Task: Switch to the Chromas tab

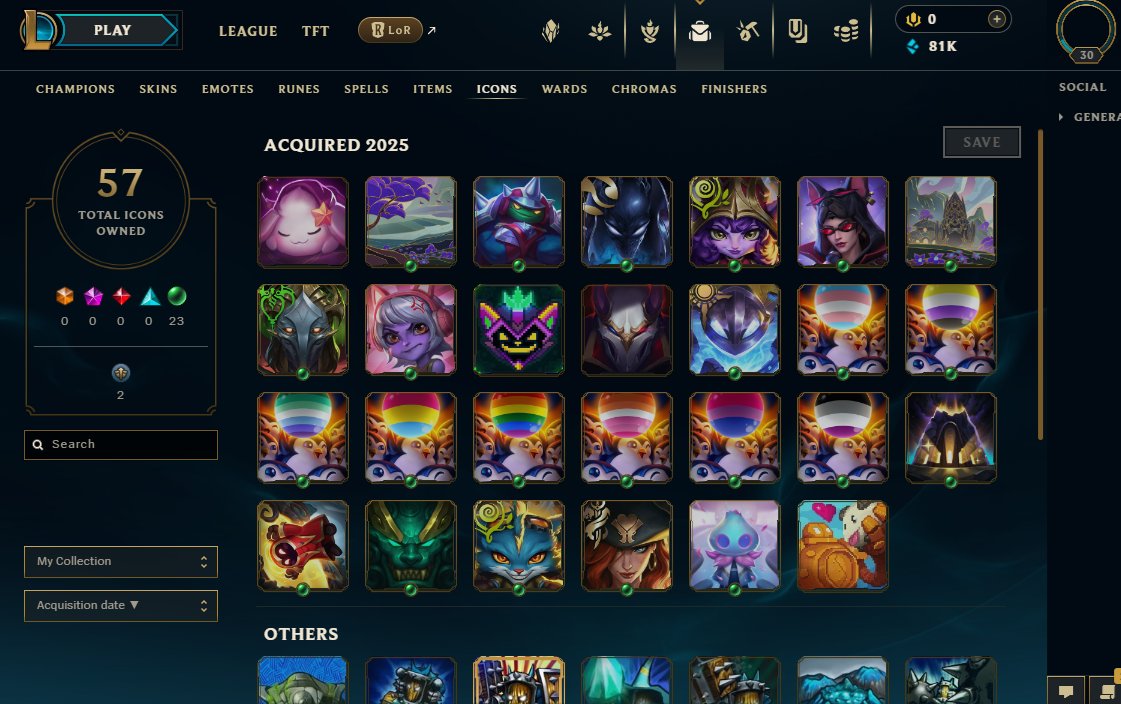Action: point(643,89)
